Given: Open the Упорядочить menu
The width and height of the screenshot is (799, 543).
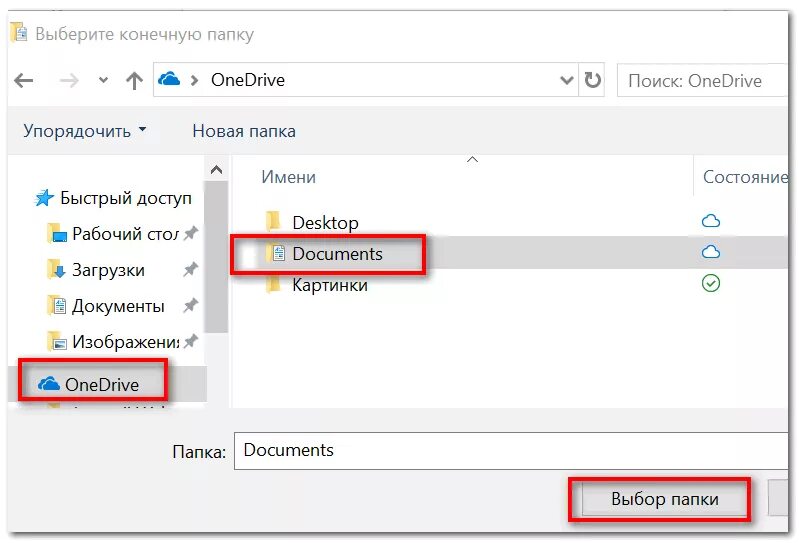Looking at the screenshot, I should coord(85,131).
